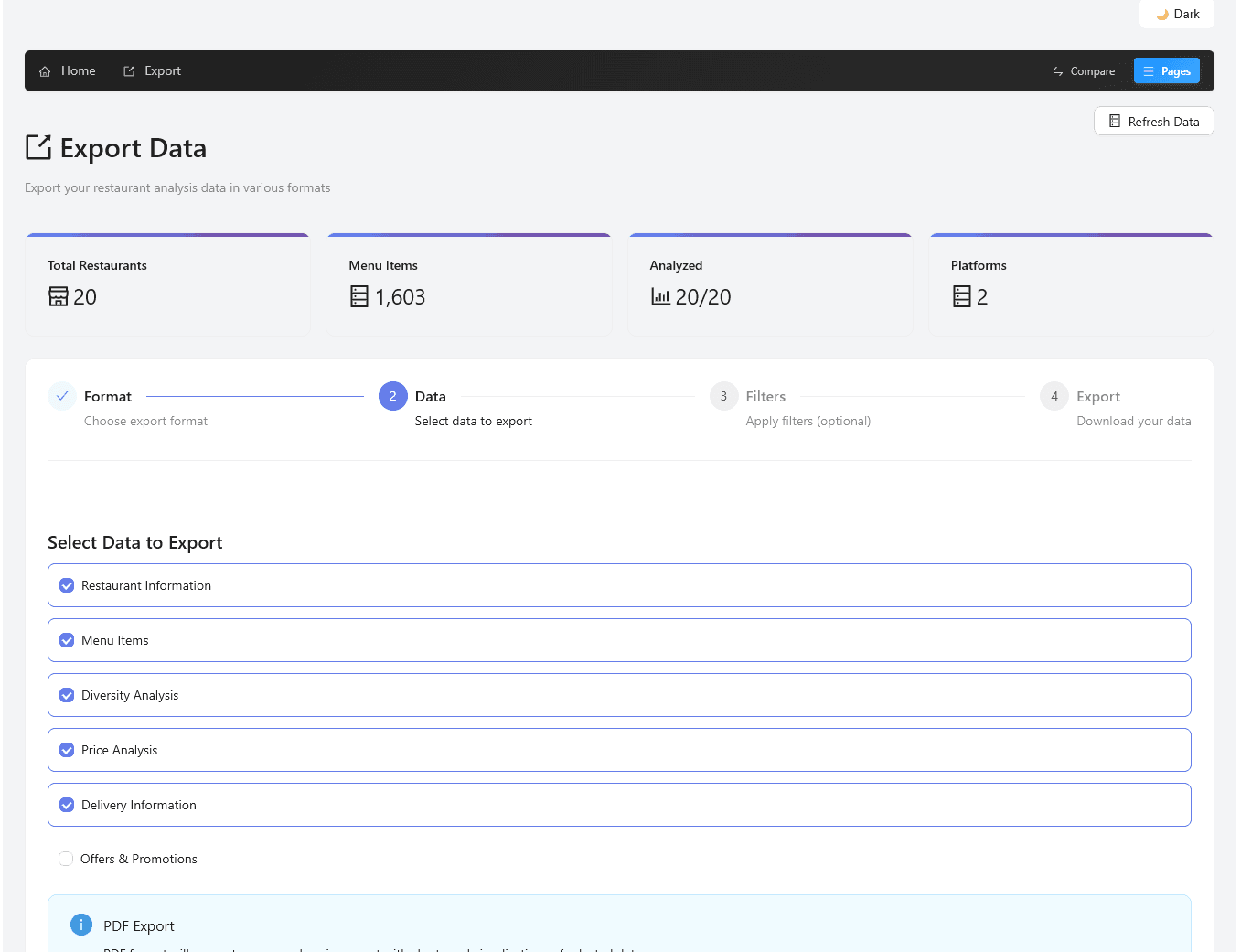Jump to step 3 Filters
The height and width of the screenshot is (952, 1241).
[x=723, y=397]
